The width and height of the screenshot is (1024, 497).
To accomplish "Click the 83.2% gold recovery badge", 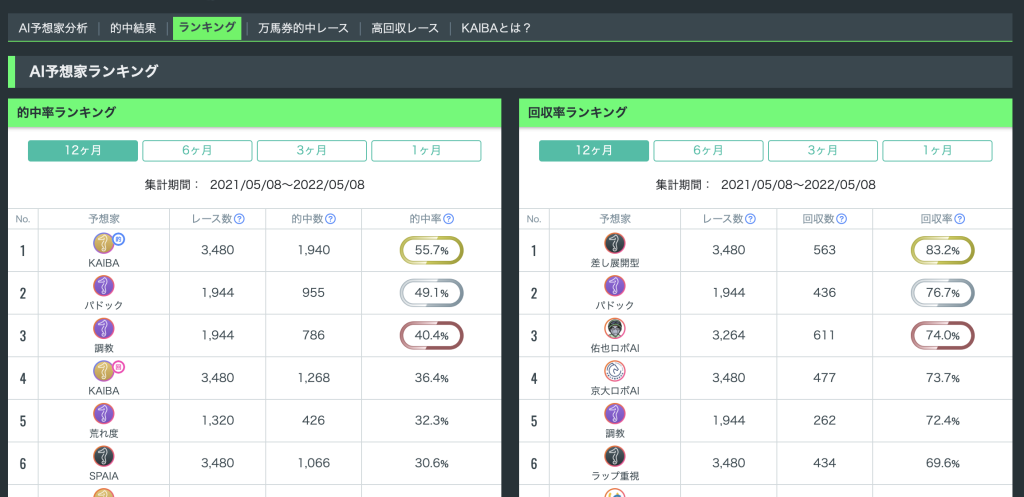I will tap(943, 250).
